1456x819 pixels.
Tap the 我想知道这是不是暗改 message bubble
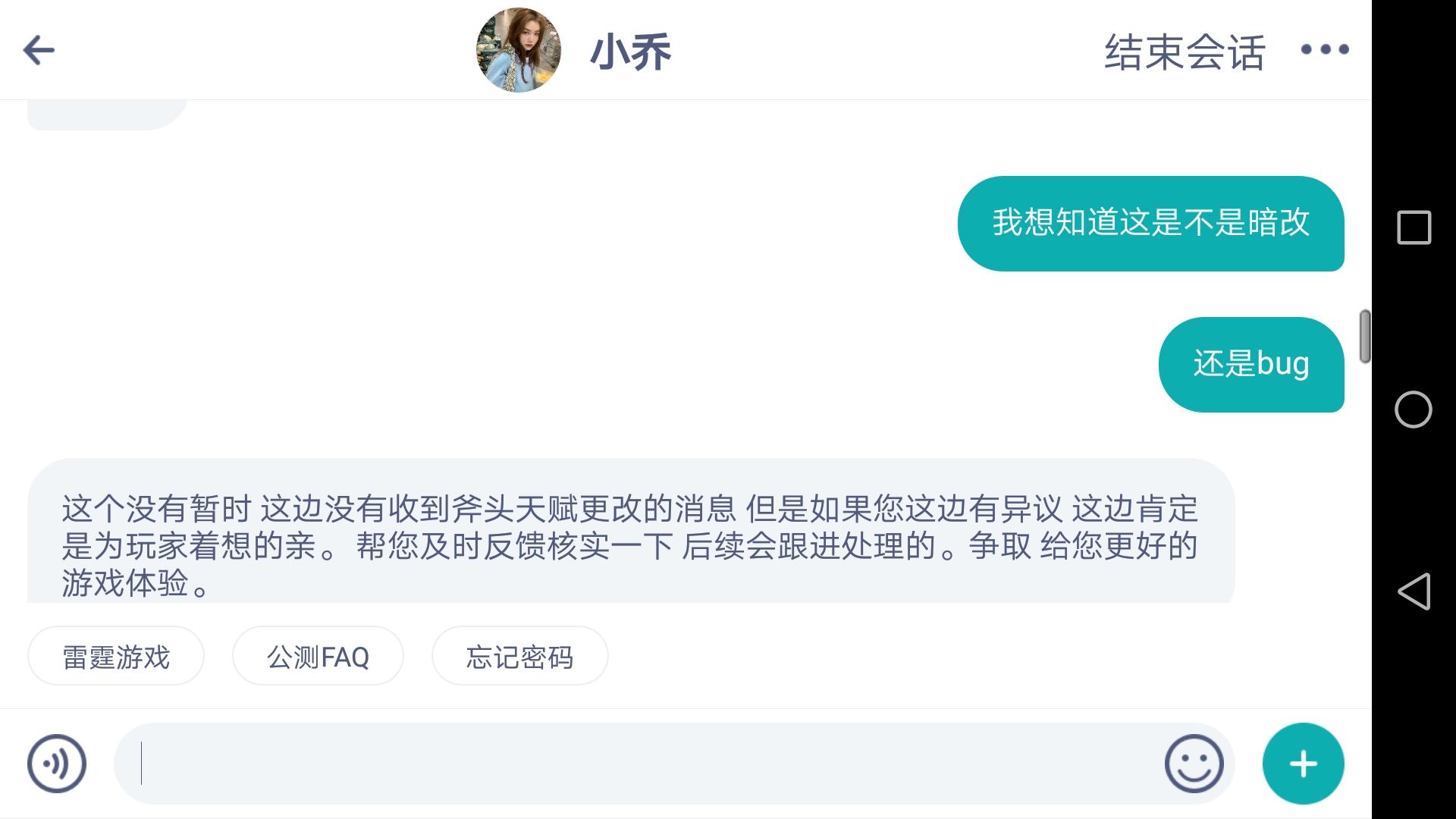pyautogui.click(x=1150, y=224)
